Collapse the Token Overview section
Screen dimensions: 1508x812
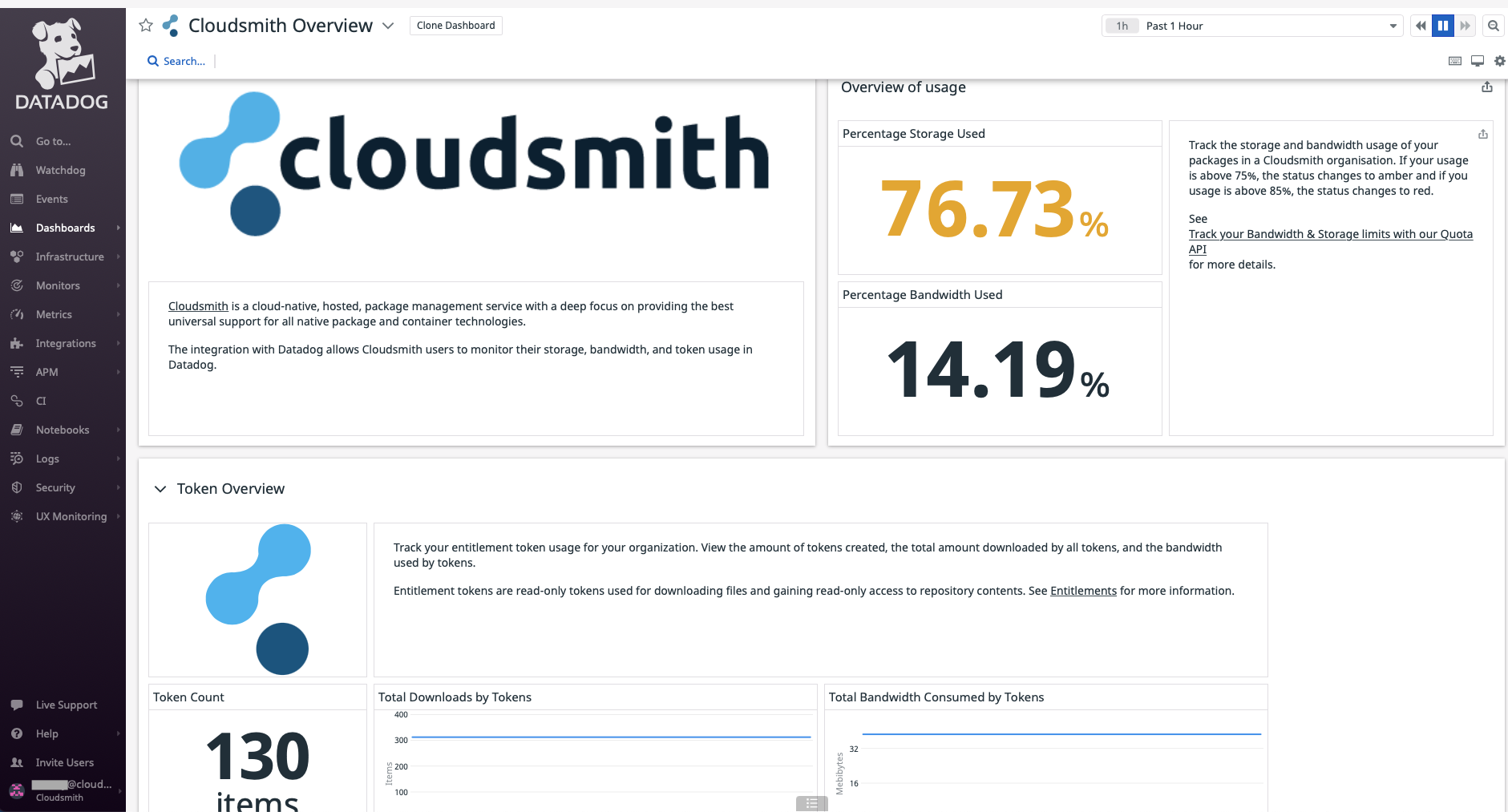pos(160,489)
